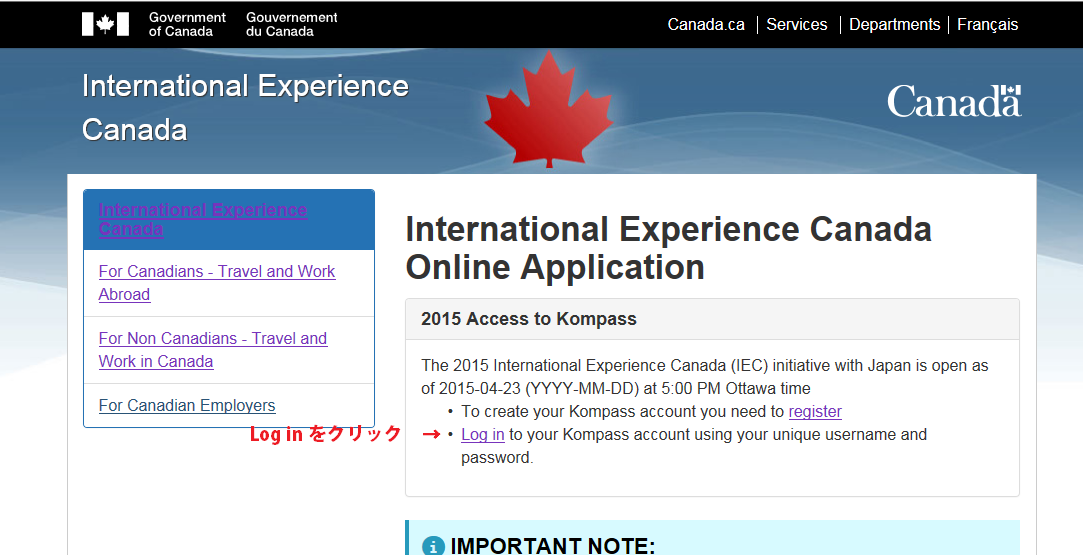Switch language to Français
The width and height of the screenshot is (1083, 555).
(x=987, y=24)
